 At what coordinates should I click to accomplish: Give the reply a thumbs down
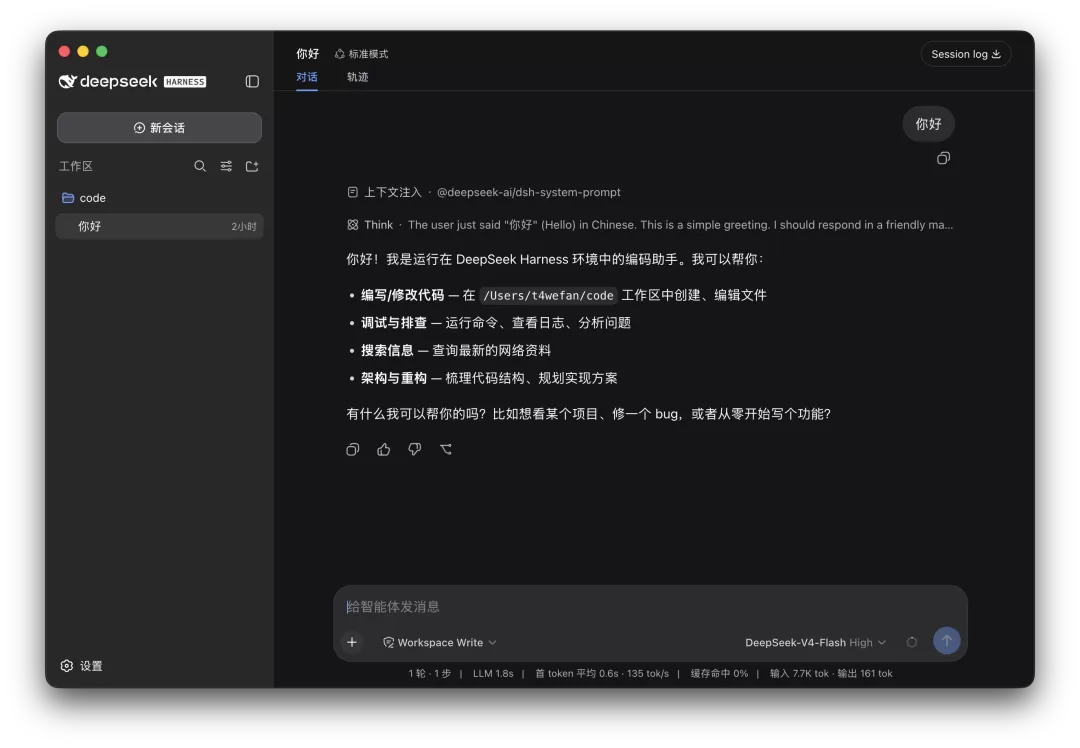(415, 449)
